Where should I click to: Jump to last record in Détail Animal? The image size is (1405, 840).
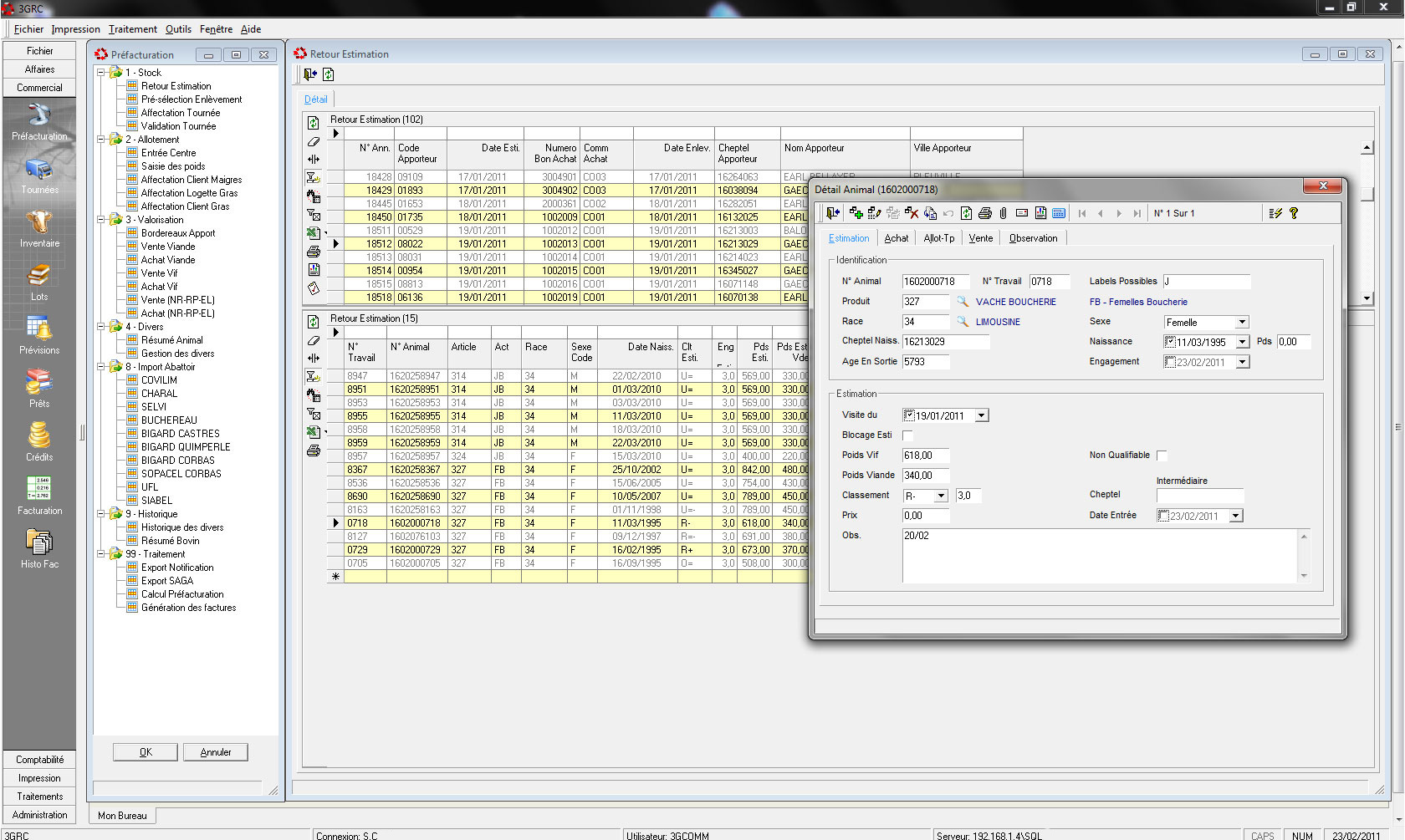tap(1137, 213)
